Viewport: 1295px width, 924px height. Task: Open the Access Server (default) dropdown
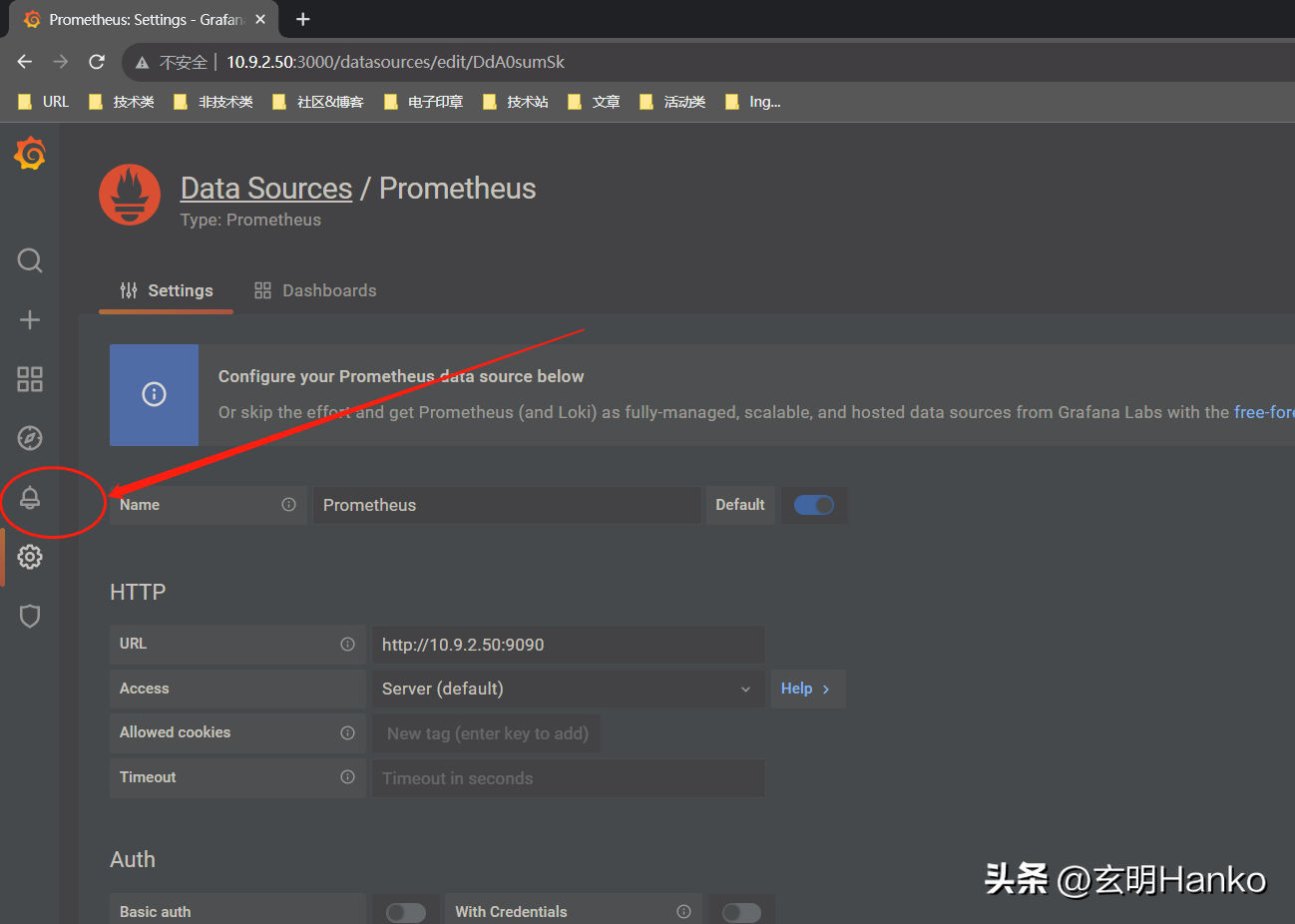pos(568,690)
